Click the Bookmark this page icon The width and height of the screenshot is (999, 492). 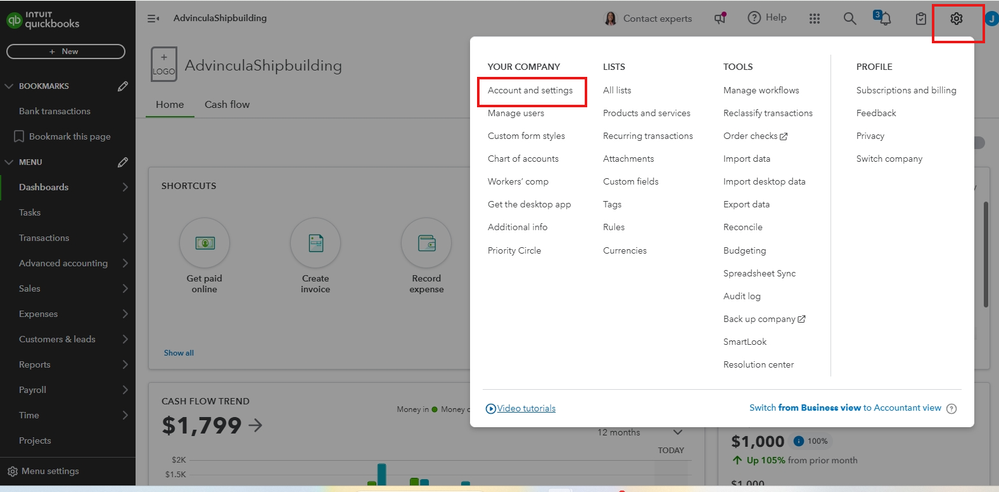(x=19, y=136)
